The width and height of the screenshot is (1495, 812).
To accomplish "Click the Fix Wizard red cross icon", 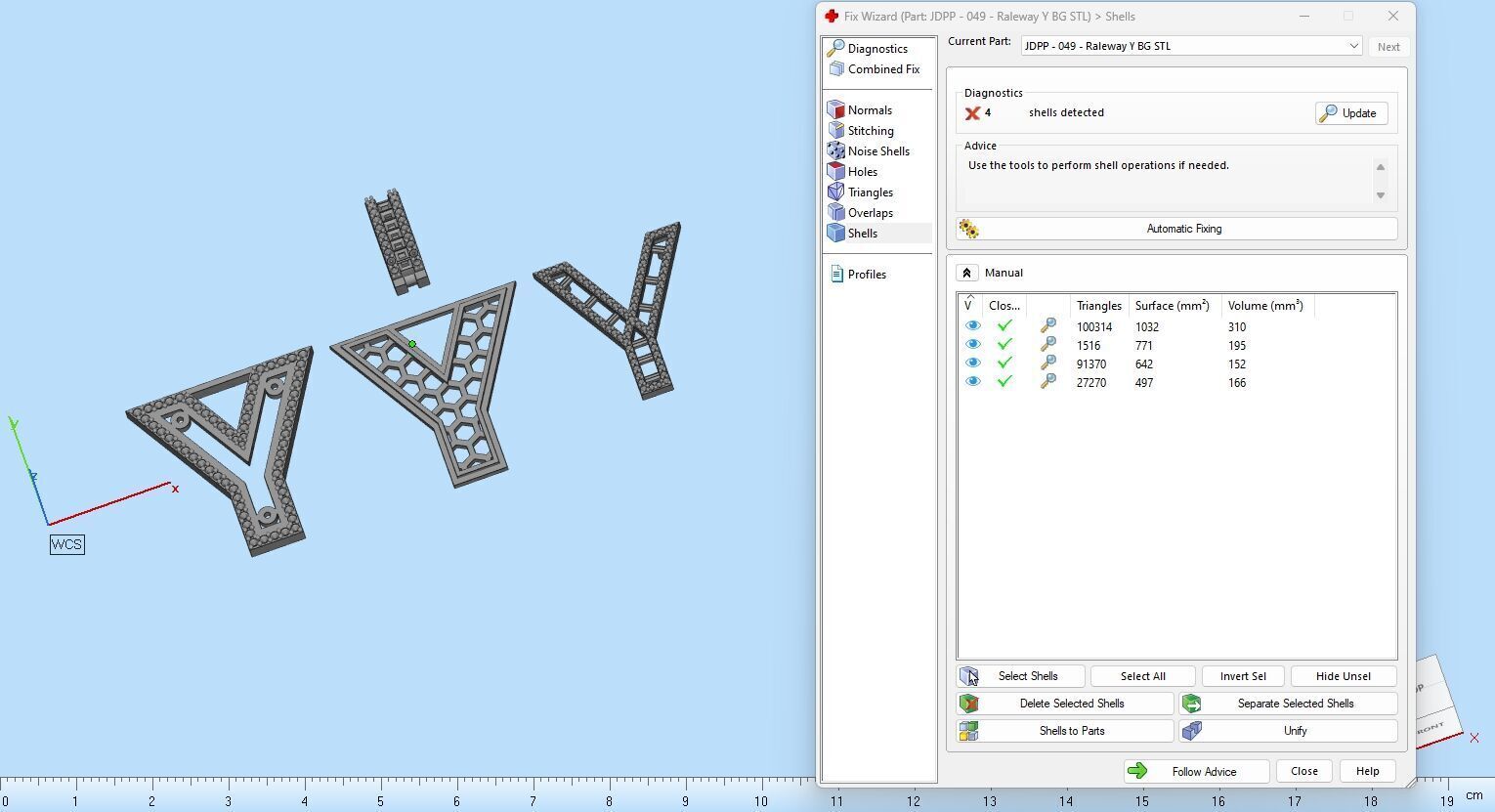I will coord(832,16).
